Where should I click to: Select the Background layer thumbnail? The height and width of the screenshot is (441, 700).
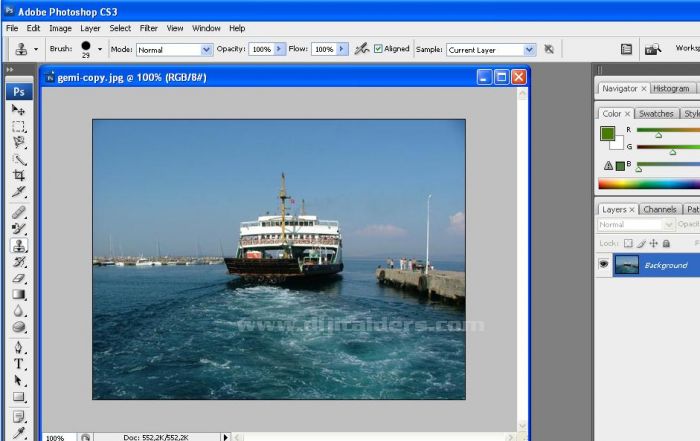coord(627,265)
